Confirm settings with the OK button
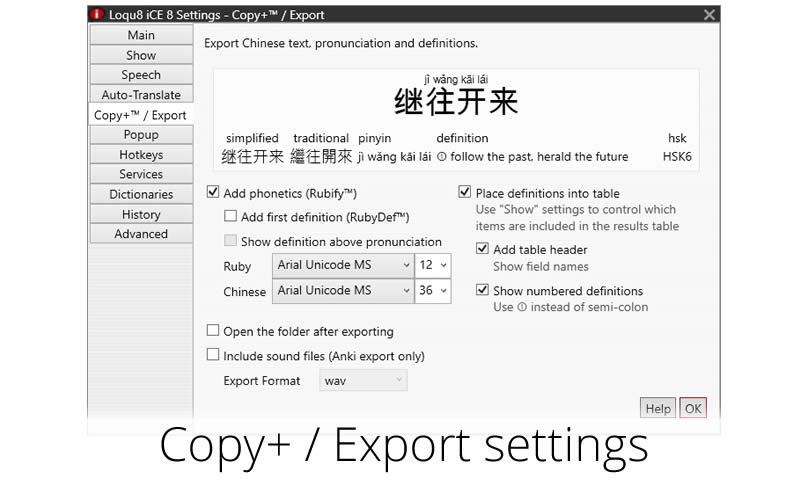This screenshot has width=808, height=500. 693,408
